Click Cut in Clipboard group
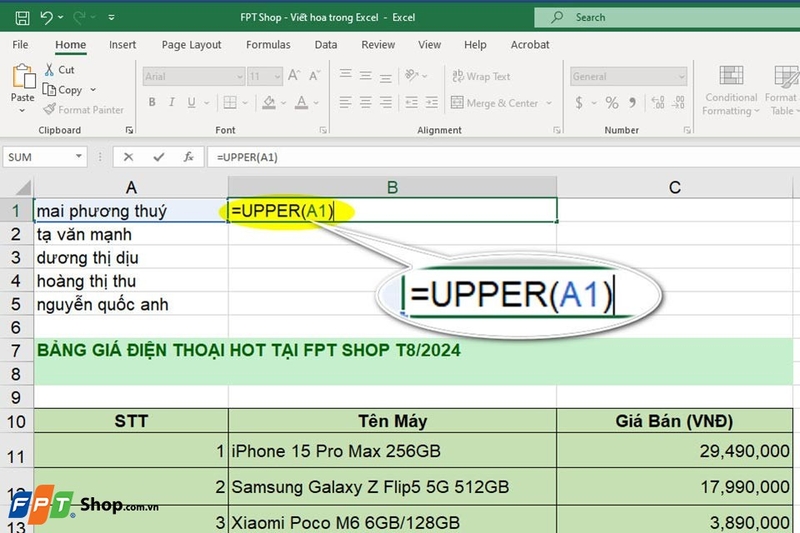This screenshot has height=533, width=800. click(60, 70)
